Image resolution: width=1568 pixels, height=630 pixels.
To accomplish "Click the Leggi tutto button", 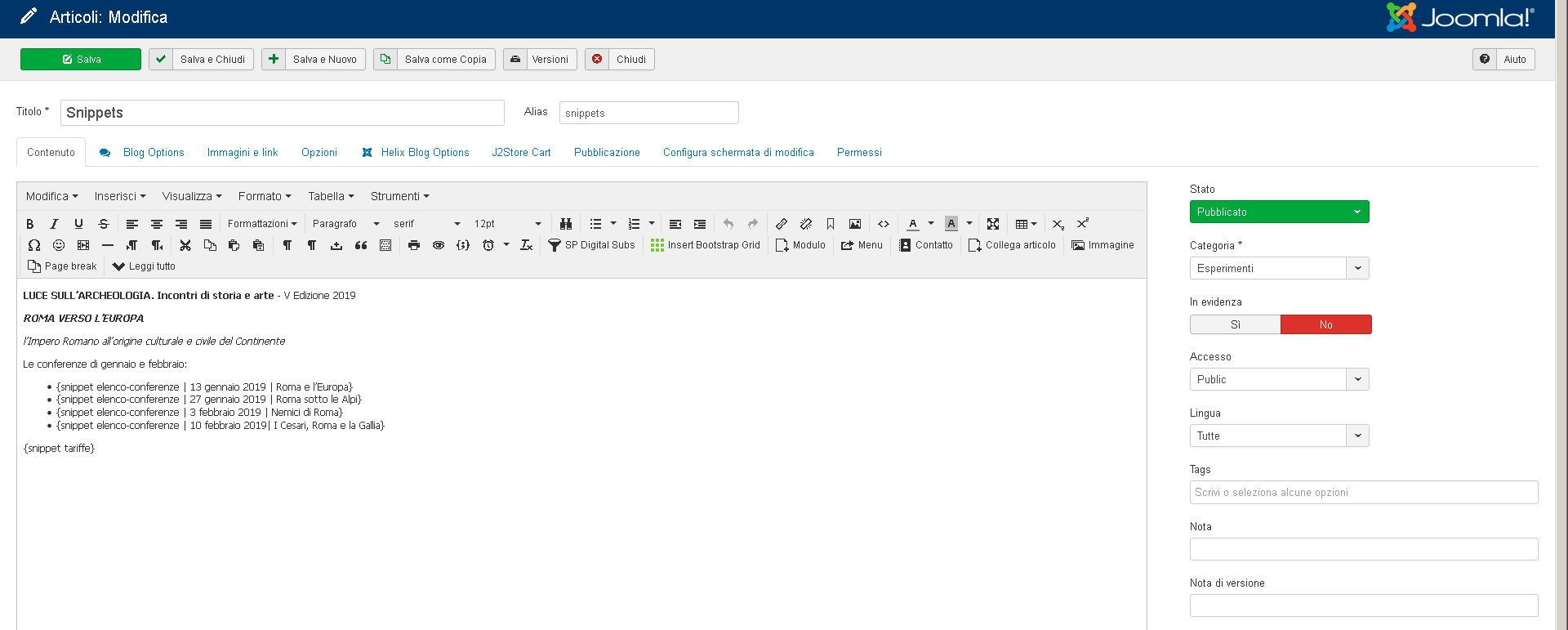I will pyautogui.click(x=144, y=266).
